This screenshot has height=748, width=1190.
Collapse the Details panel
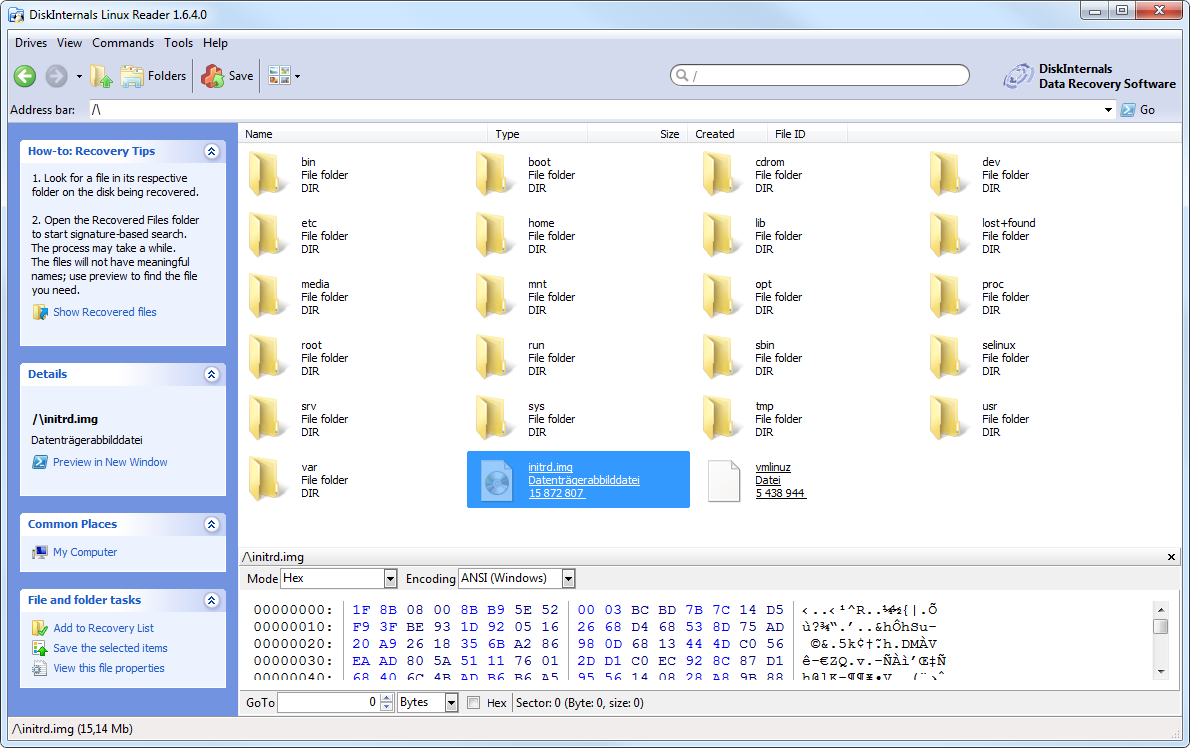point(212,374)
